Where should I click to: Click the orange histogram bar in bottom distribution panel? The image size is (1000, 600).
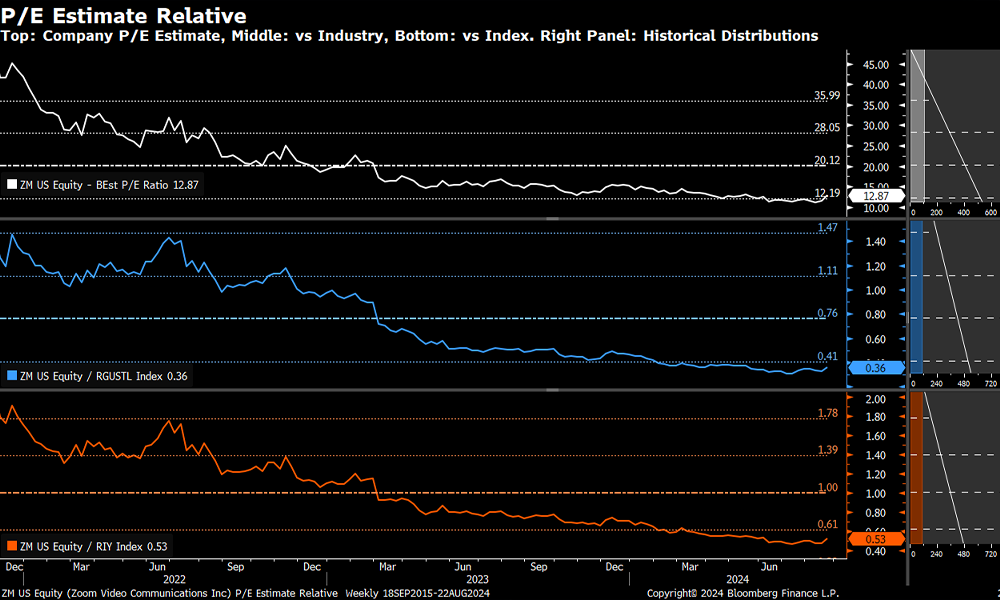click(916, 468)
